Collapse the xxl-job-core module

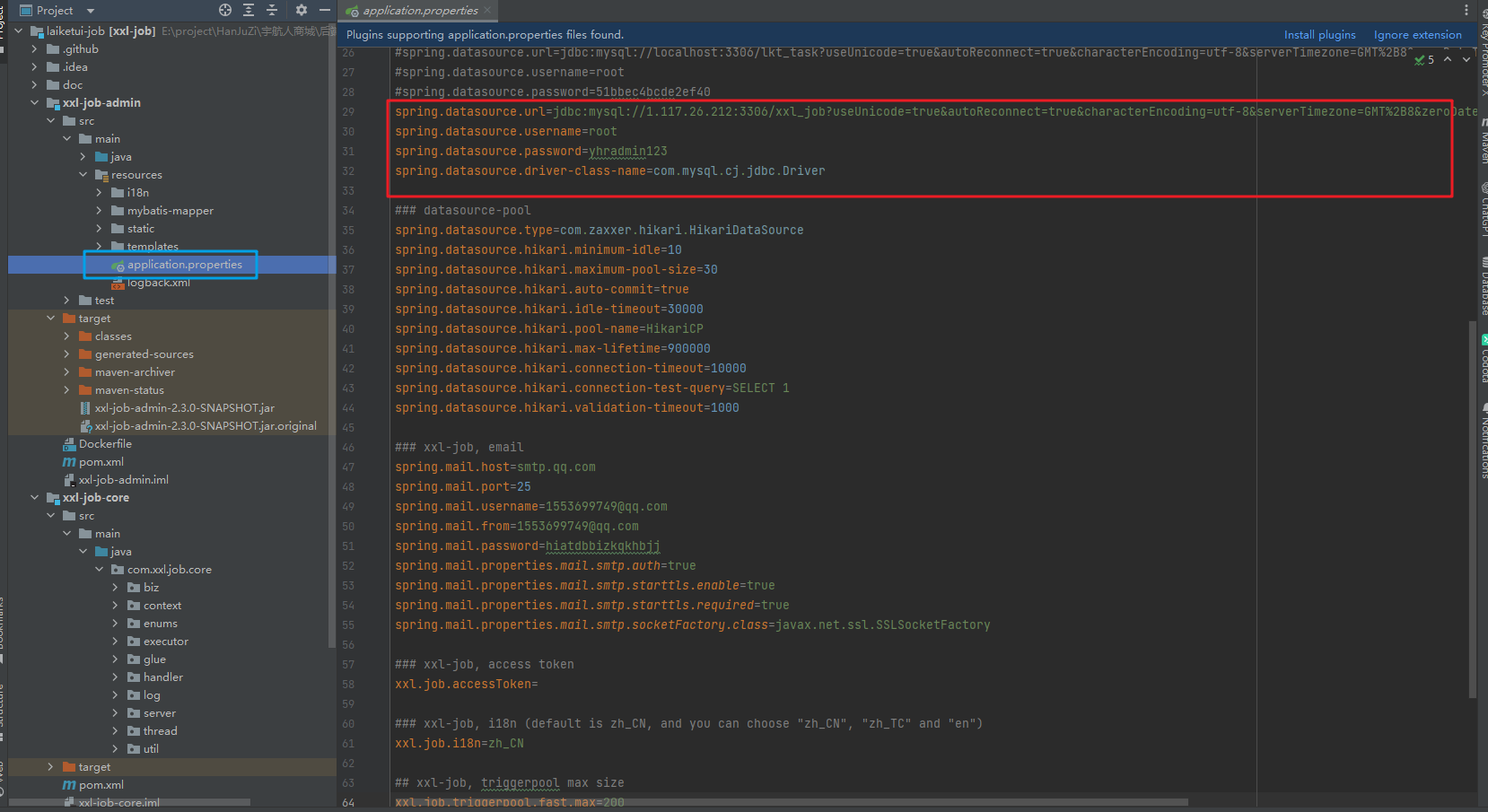point(34,498)
